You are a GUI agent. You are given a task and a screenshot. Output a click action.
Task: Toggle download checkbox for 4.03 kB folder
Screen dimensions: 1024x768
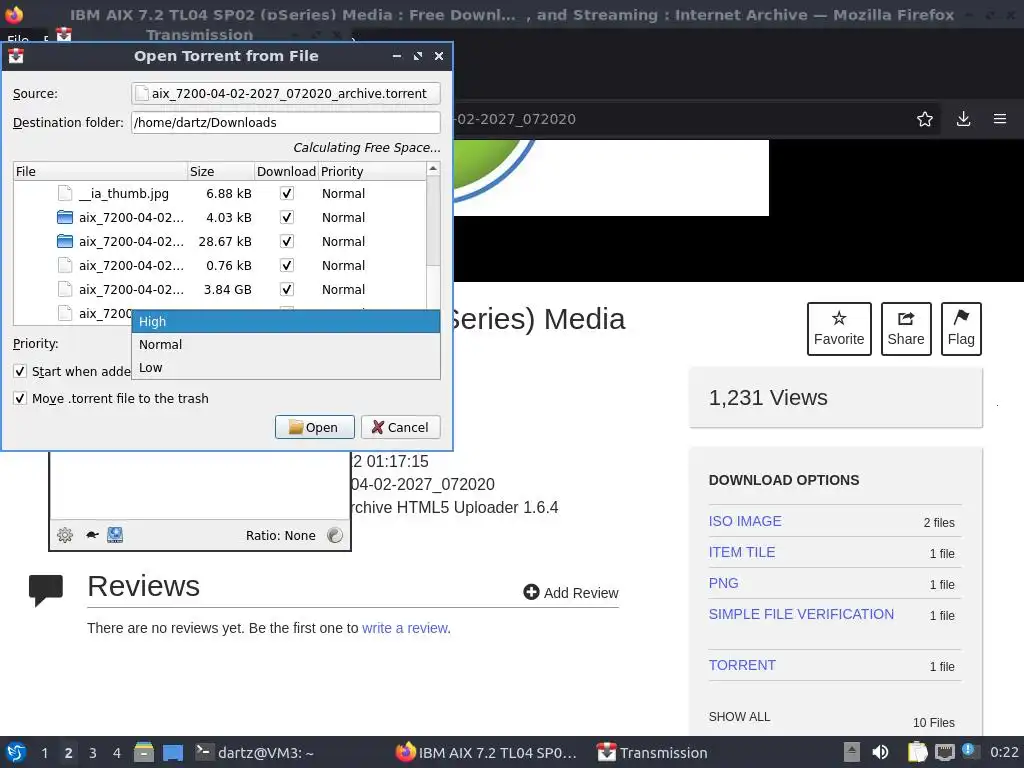click(x=286, y=217)
